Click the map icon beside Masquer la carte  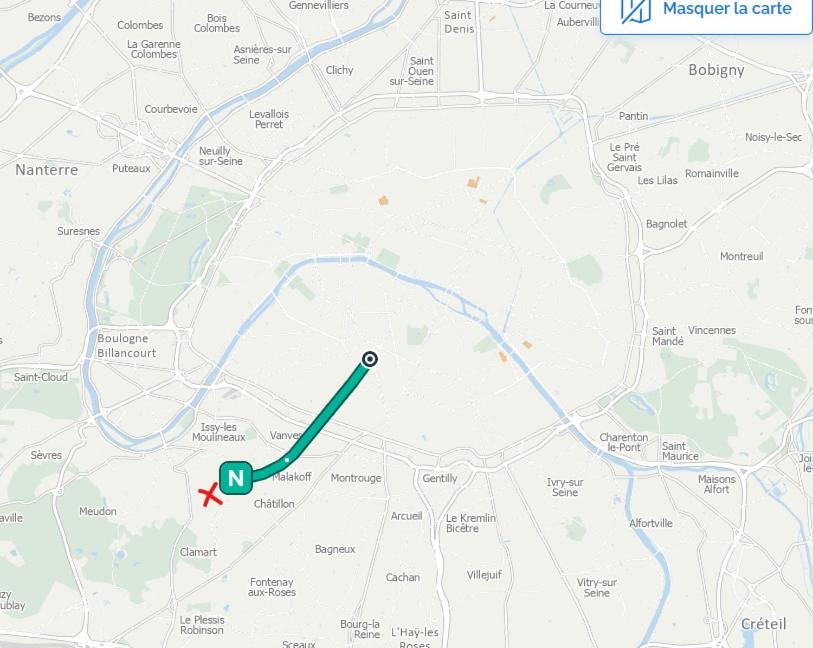coord(636,10)
